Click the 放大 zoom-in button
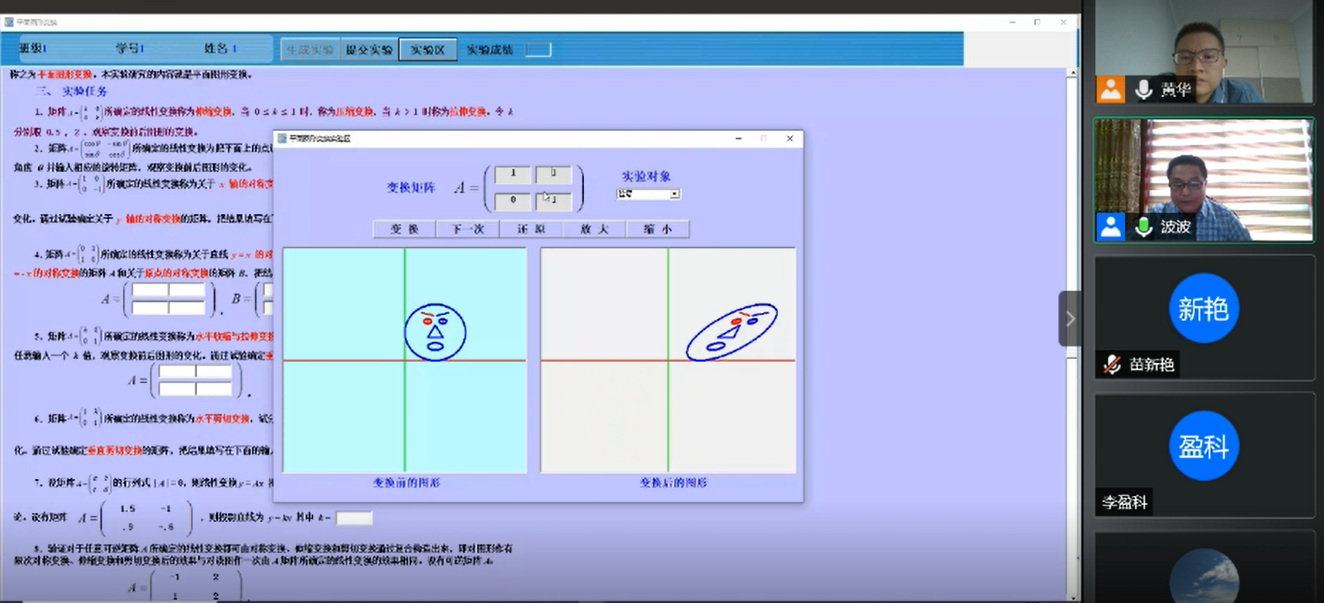Screen dimensions: 1324x603 point(595,229)
